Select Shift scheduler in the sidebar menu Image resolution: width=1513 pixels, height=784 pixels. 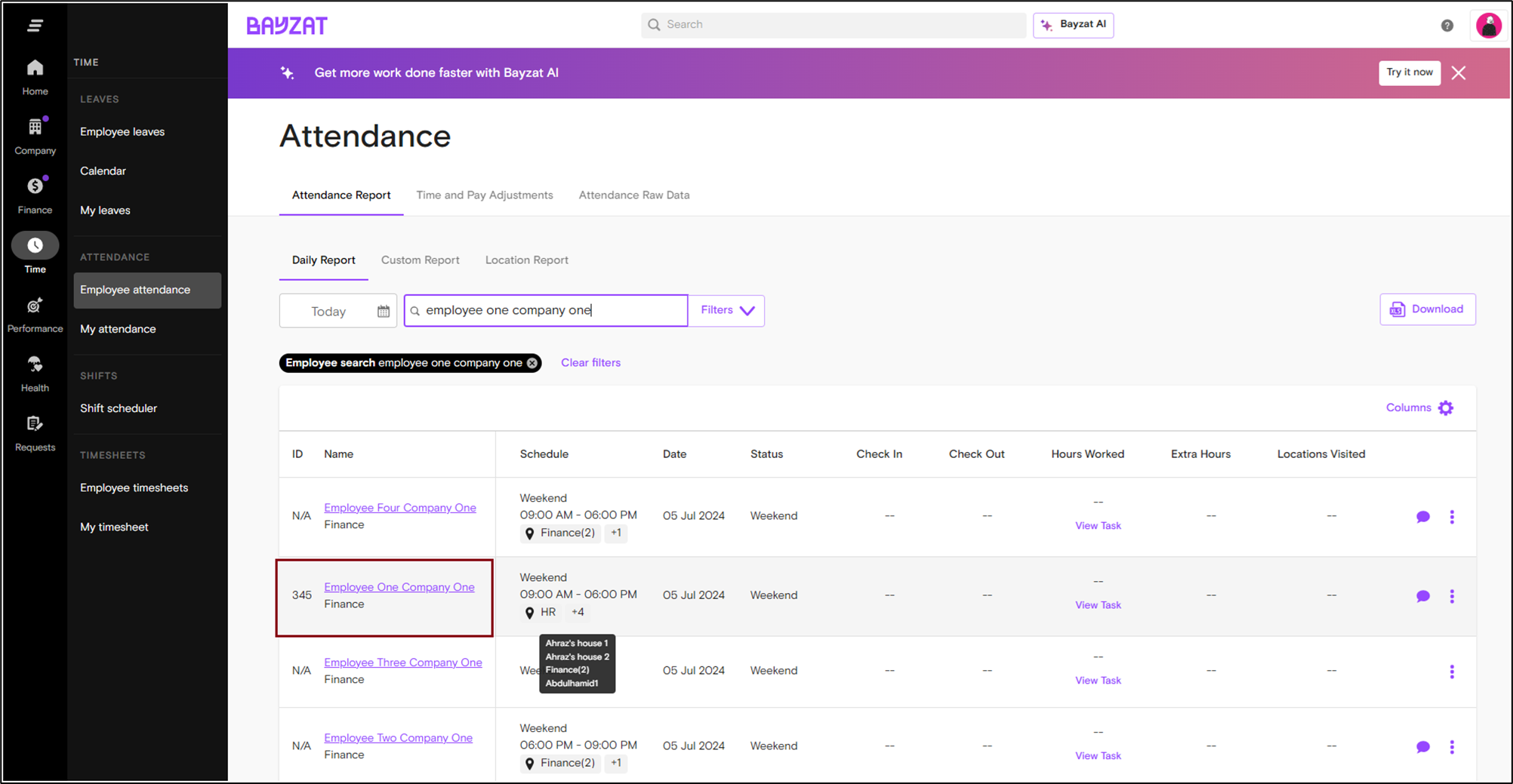pos(119,408)
